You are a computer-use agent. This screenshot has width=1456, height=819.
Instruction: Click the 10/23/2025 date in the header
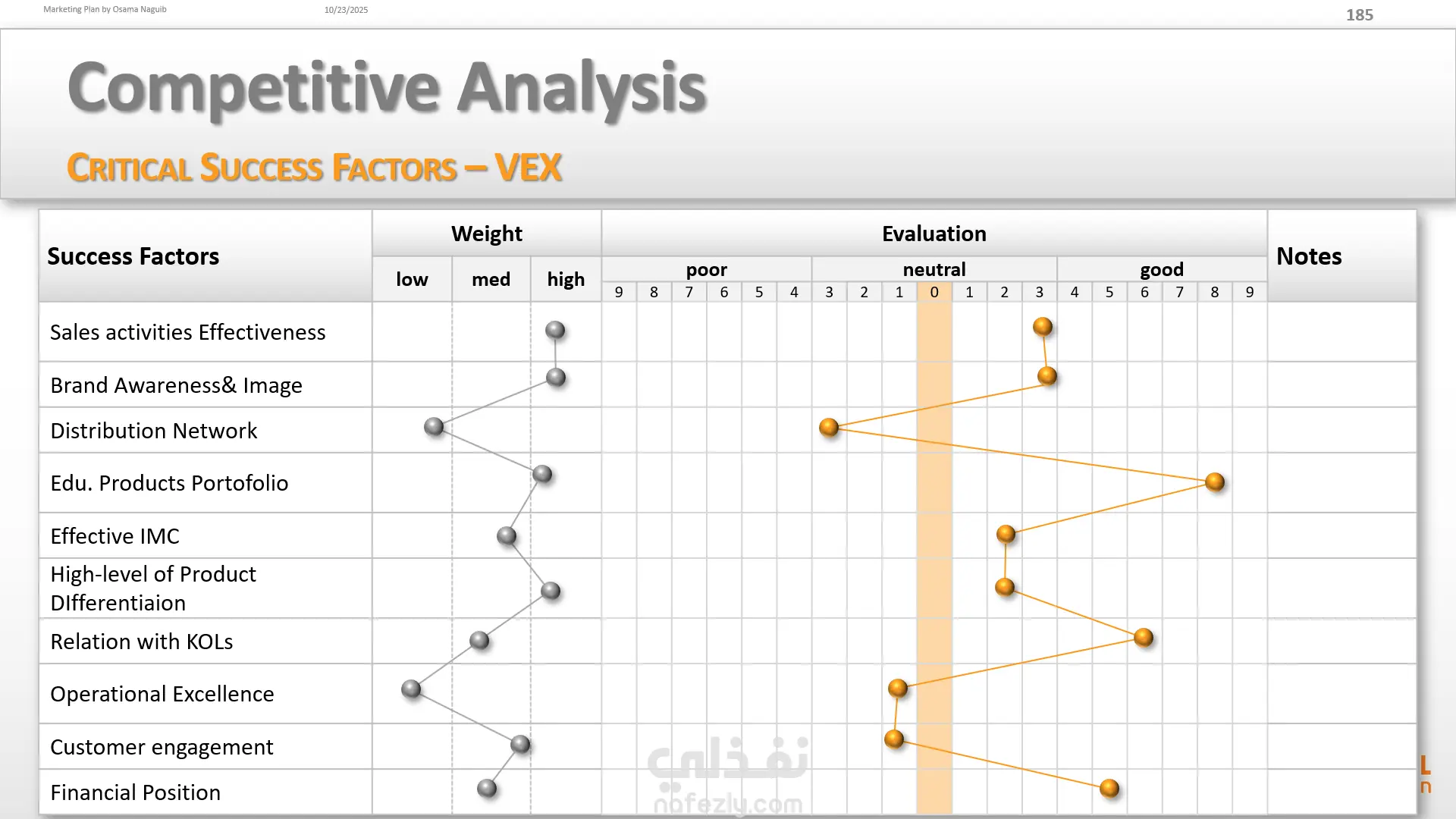tap(346, 10)
